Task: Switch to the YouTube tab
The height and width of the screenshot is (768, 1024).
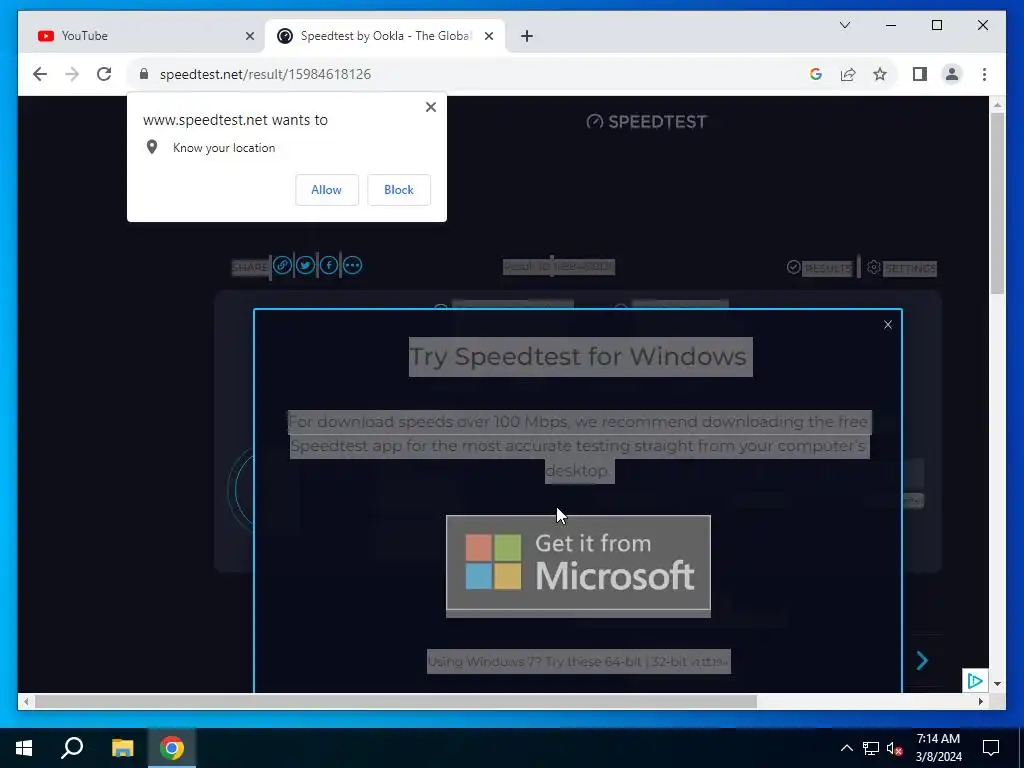Action: 142,36
